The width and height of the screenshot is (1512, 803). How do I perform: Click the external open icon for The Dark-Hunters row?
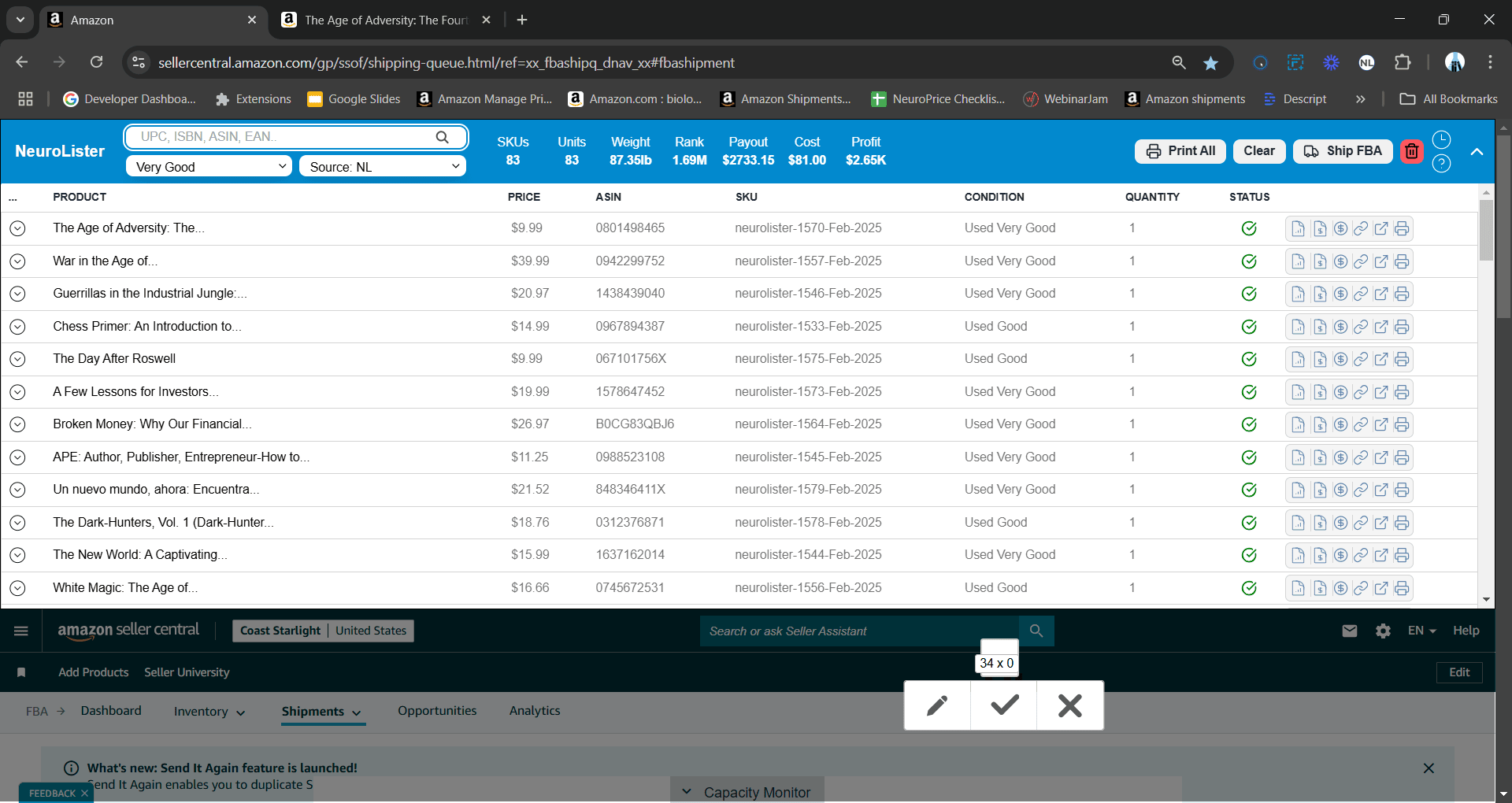(1381, 523)
